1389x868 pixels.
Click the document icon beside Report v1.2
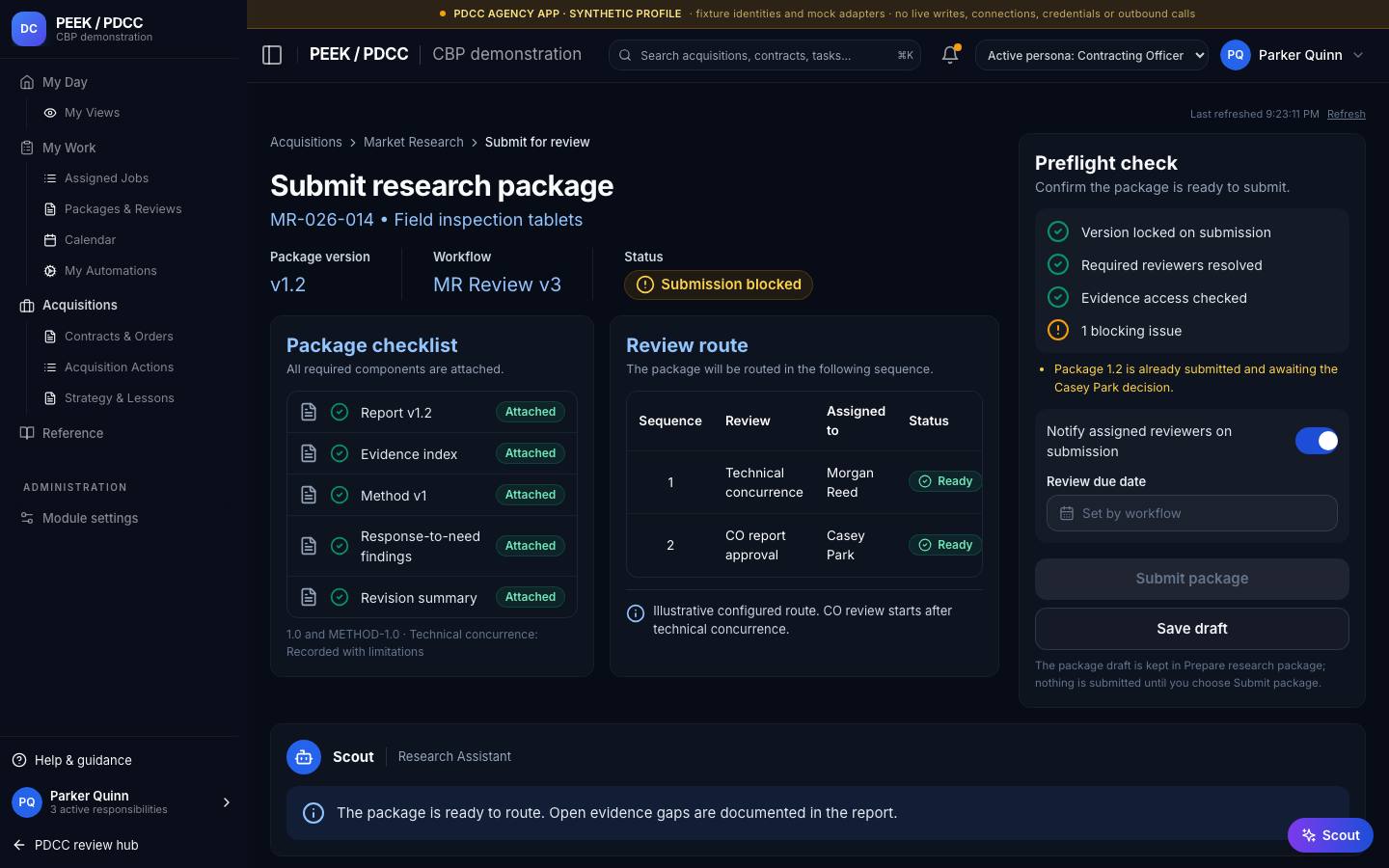tap(309, 412)
